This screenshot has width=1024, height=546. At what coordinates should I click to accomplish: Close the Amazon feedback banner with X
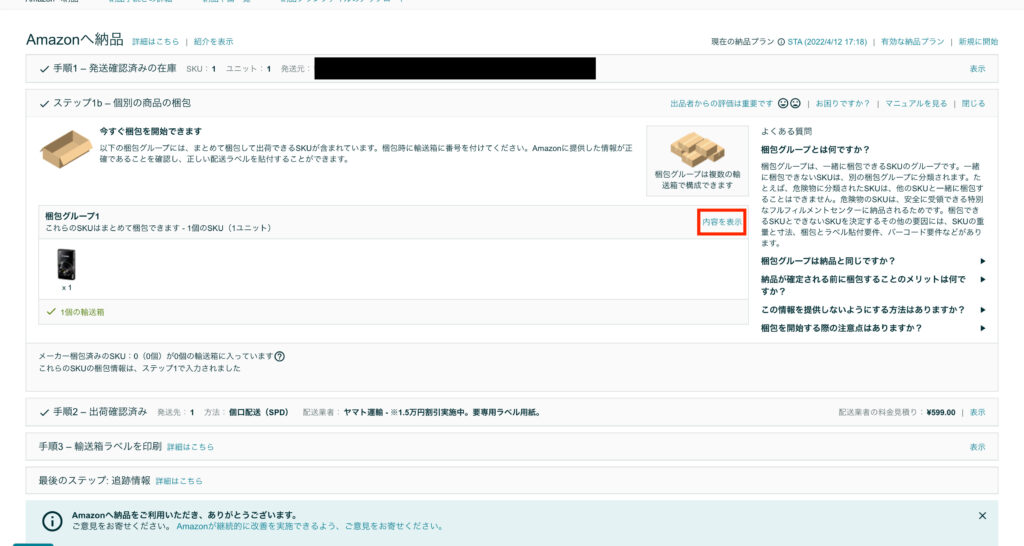pos(982,516)
